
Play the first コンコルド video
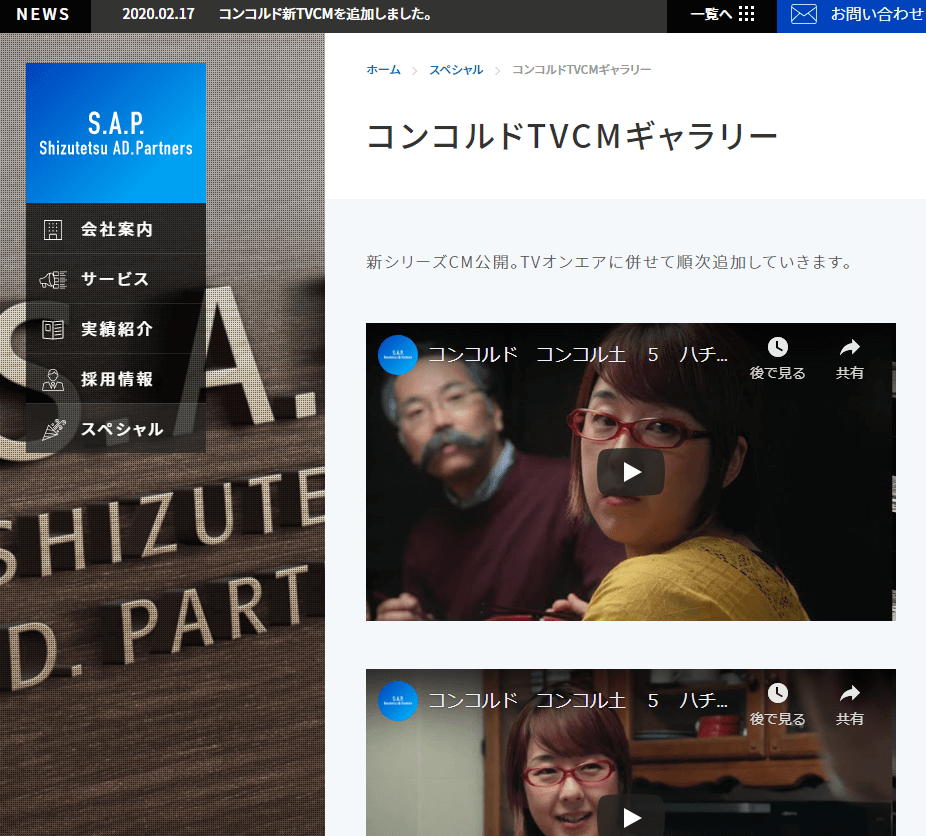point(631,472)
